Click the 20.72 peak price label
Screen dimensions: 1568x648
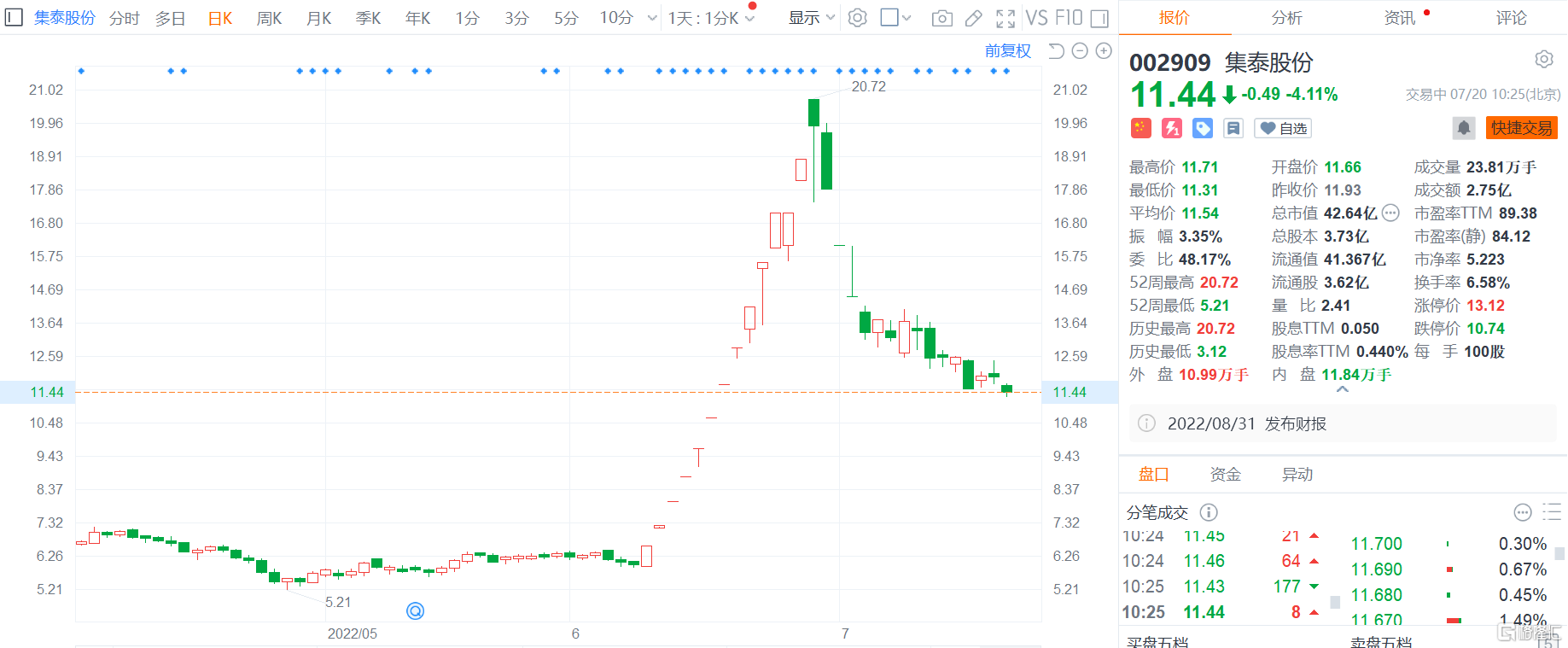pyautogui.click(x=869, y=86)
